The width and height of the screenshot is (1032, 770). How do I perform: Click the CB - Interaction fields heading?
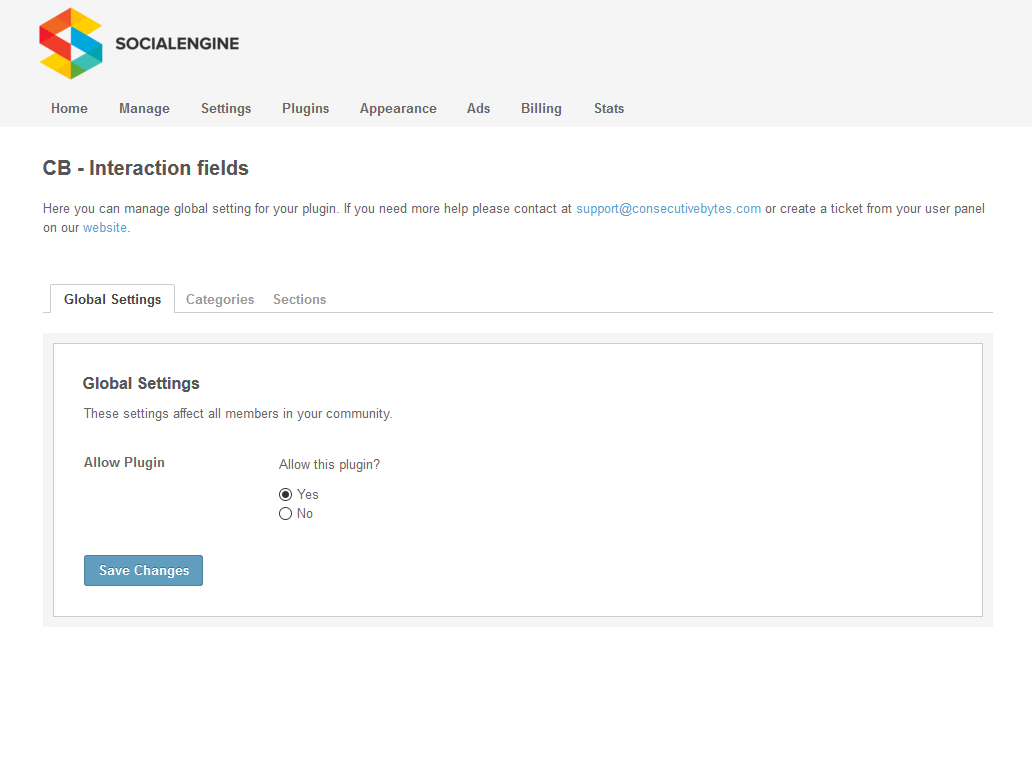point(145,168)
